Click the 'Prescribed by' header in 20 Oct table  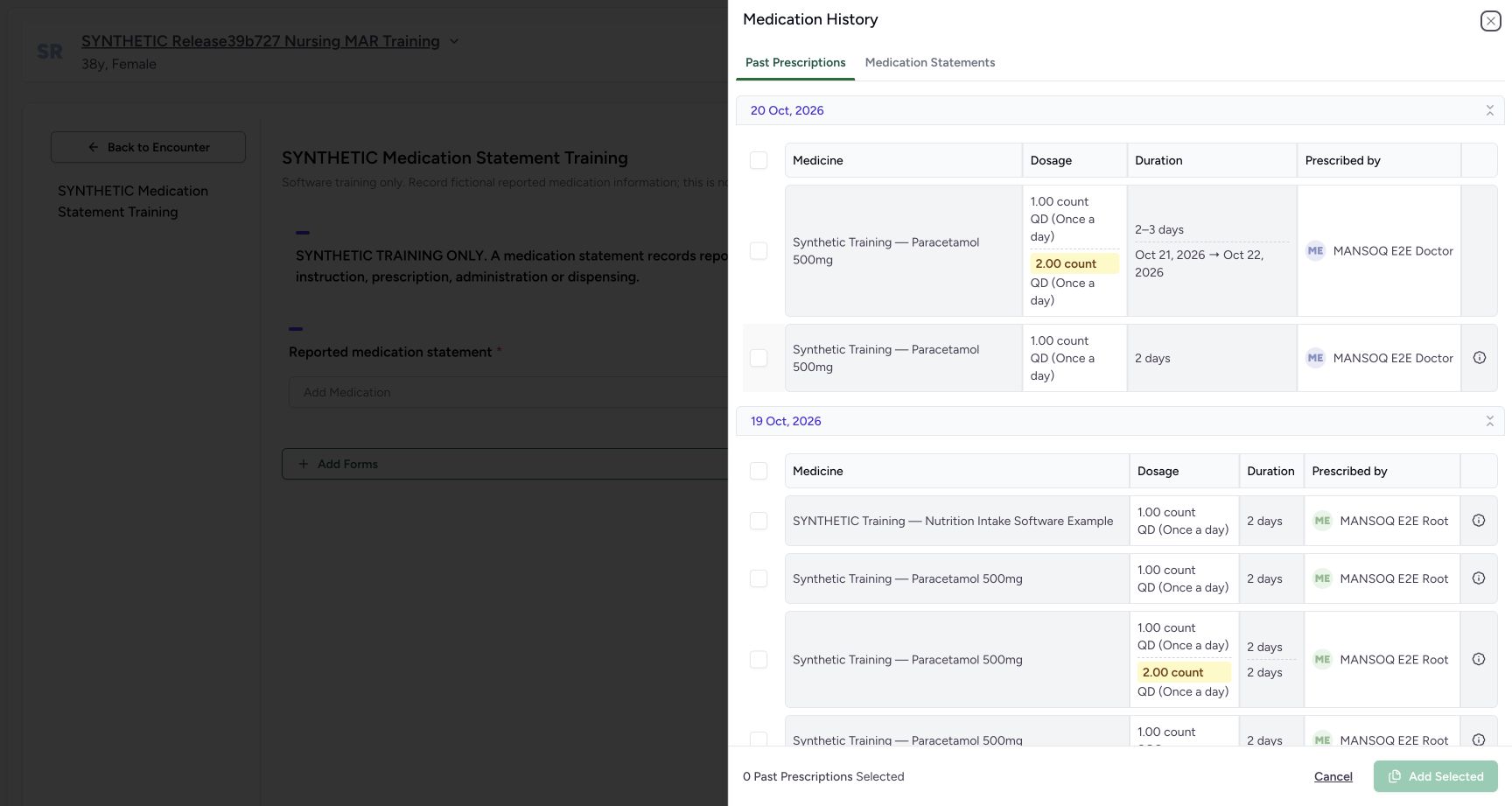pyautogui.click(x=1342, y=160)
